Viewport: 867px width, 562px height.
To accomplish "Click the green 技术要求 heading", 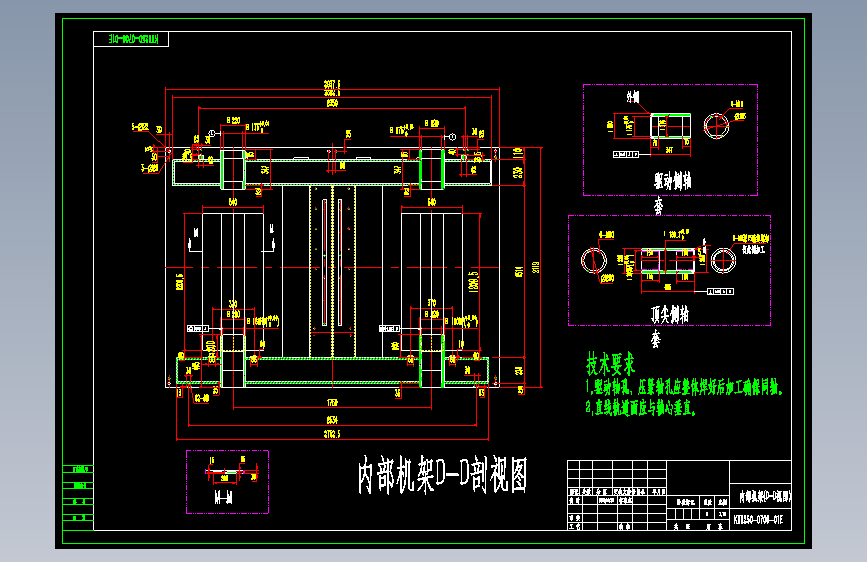I will pos(611,364).
